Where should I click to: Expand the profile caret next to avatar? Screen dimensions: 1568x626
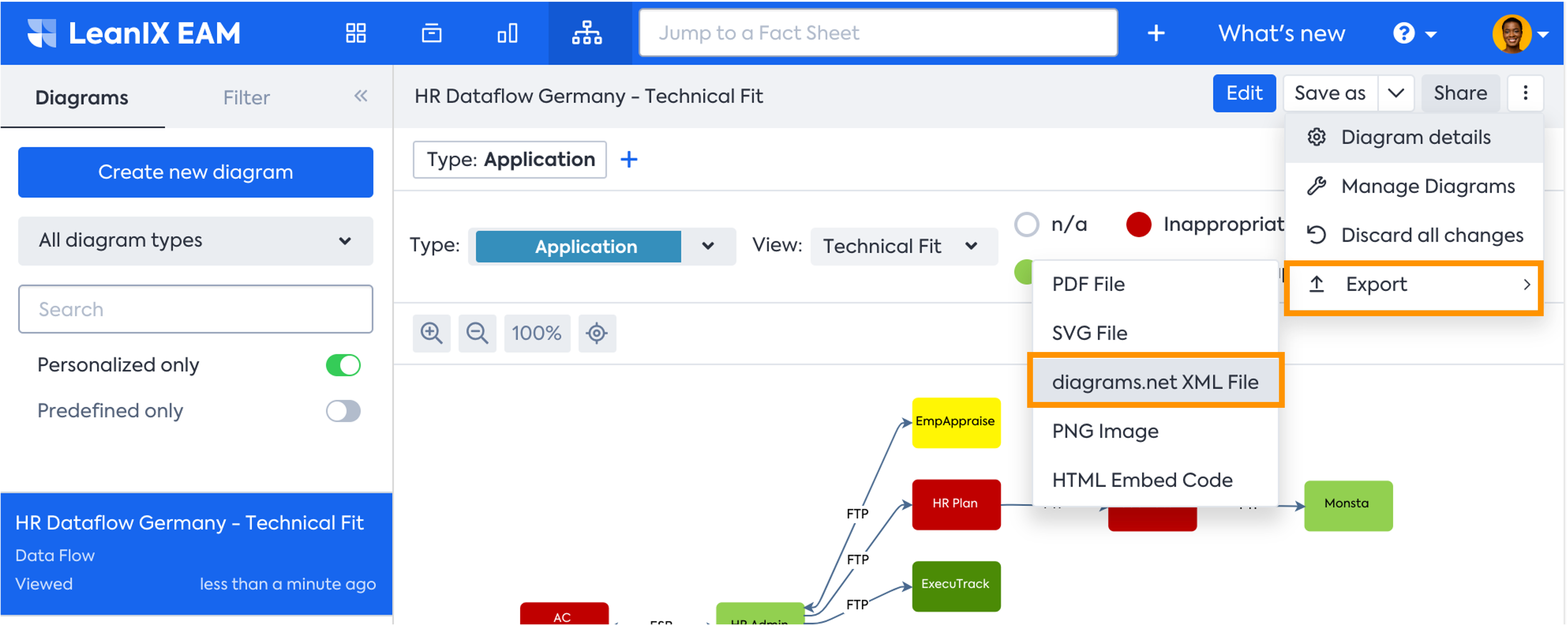pos(1543,35)
